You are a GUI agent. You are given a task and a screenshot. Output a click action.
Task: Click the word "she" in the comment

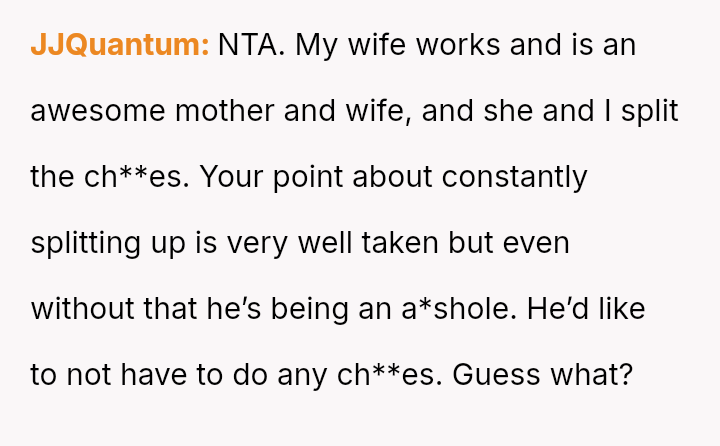pos(508,111)
